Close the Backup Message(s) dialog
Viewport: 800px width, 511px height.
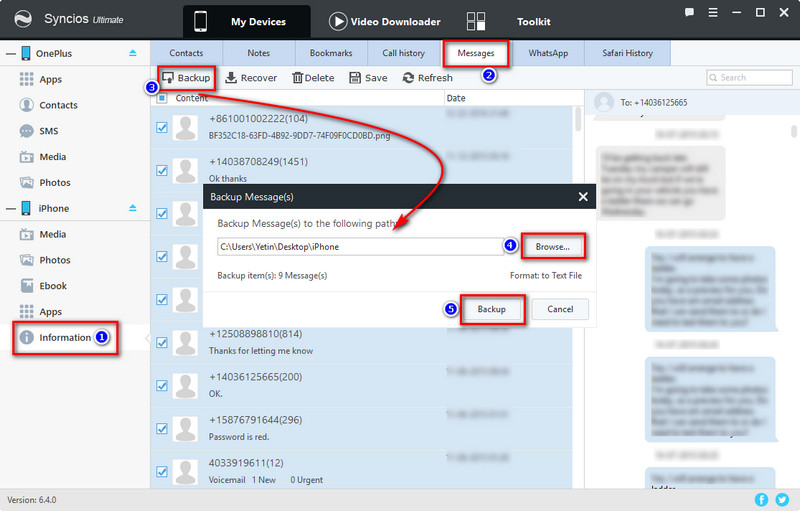click(x=583, y=197)
